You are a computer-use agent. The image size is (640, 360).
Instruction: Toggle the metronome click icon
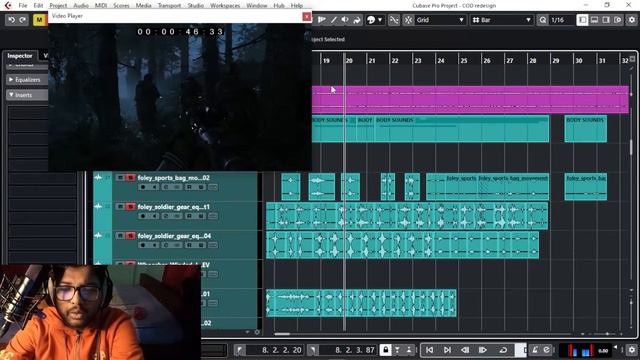click(535, 350)
